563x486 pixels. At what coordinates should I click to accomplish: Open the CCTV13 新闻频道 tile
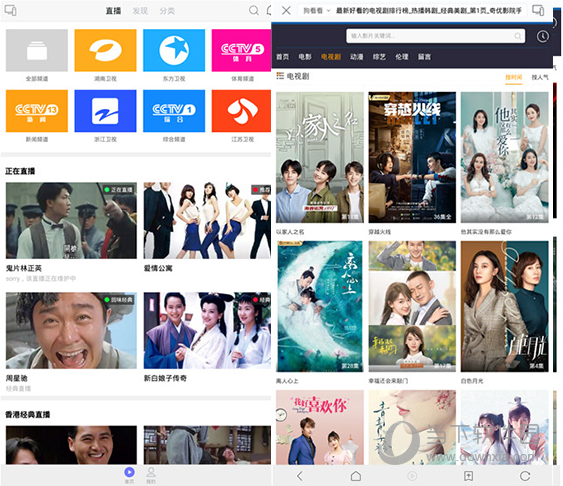coord(37,111)
